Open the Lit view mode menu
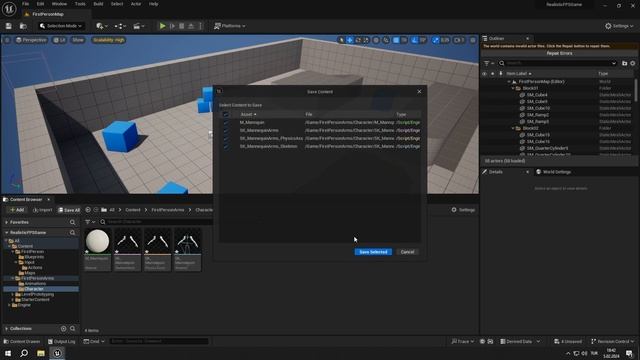640x360 pixels. (x=60, y=40)
